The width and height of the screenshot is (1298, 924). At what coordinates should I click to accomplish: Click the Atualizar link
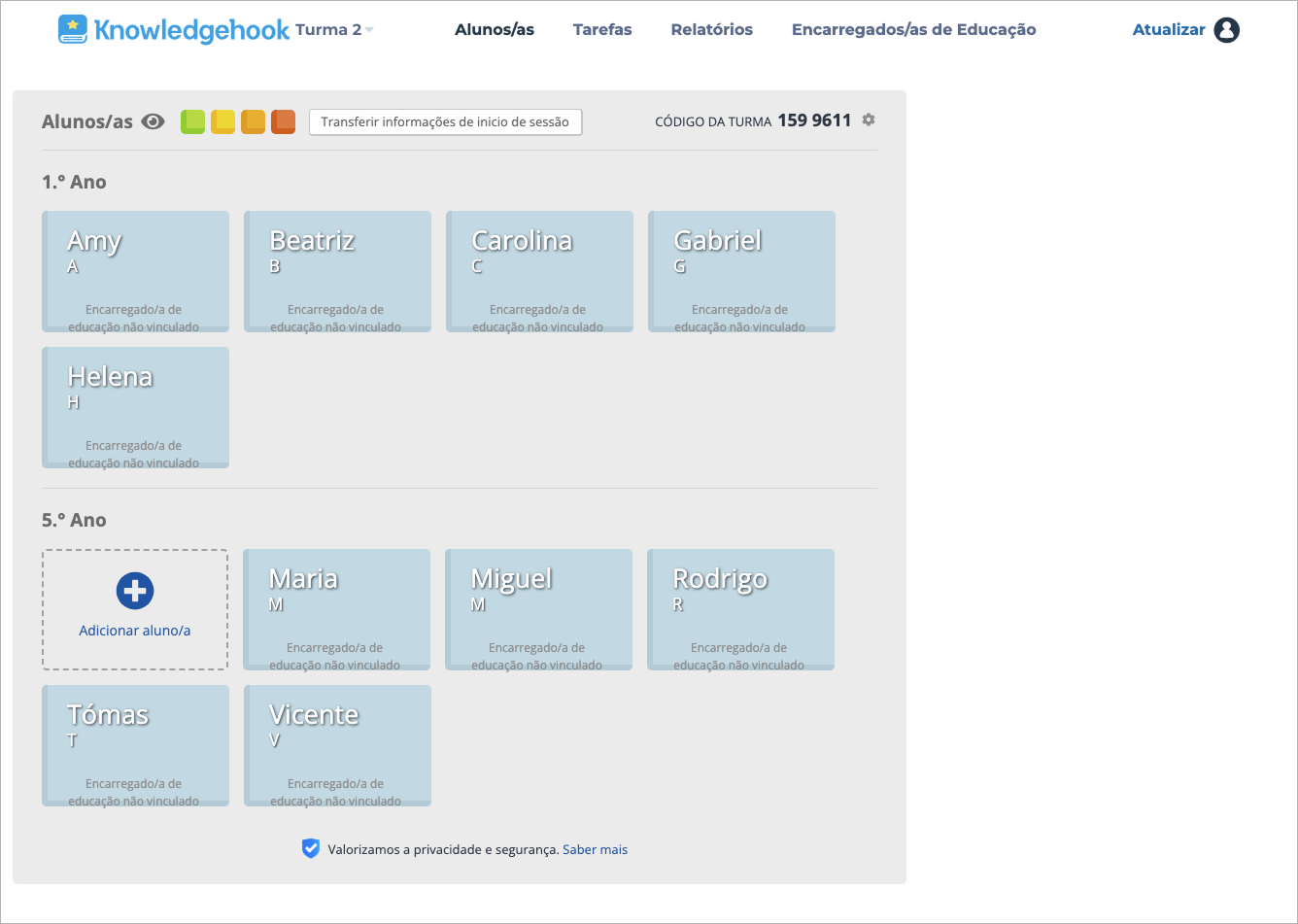tap(1169, 30)
